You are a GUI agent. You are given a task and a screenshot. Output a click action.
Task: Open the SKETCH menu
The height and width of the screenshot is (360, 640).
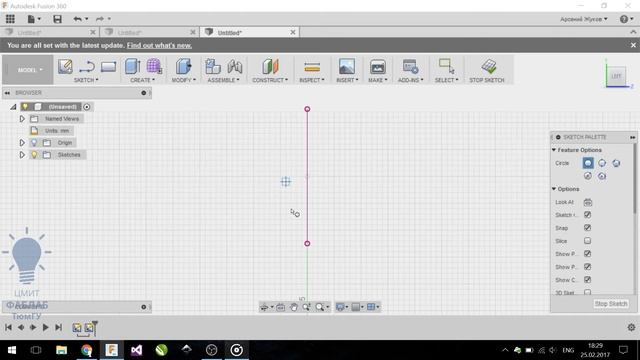pos(86,80)
